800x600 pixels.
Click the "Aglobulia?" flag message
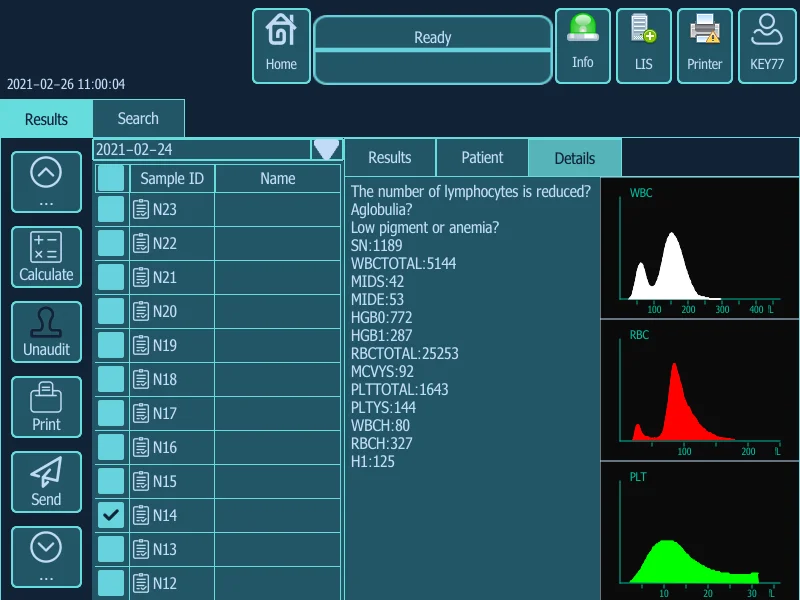coord(382,210)
